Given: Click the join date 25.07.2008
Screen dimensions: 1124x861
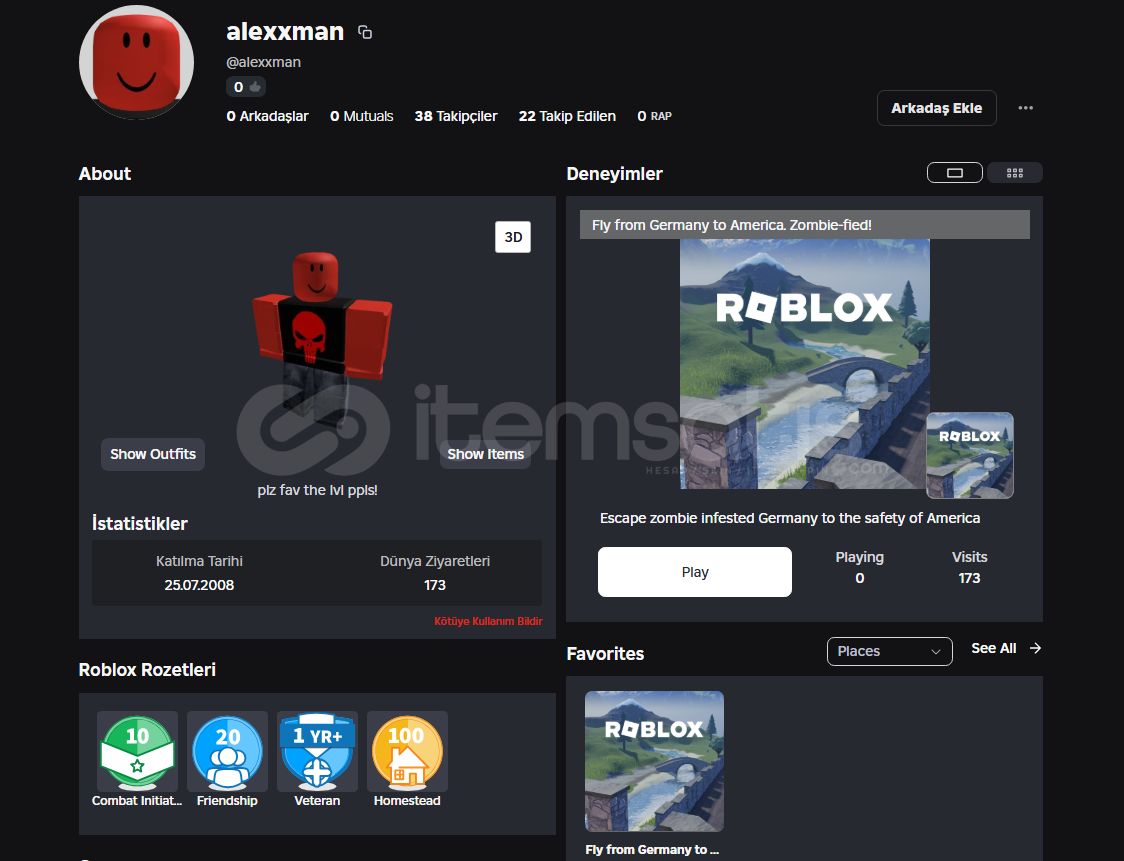Looking at the screenshot, I should 199,585.
